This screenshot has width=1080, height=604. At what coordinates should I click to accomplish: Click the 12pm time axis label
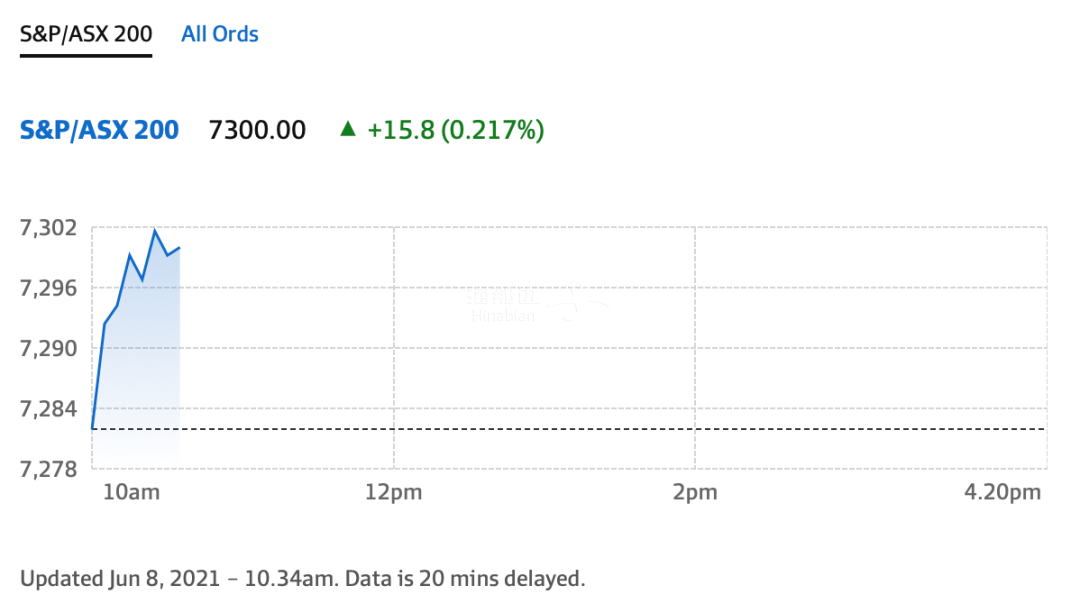click(393, 492)
